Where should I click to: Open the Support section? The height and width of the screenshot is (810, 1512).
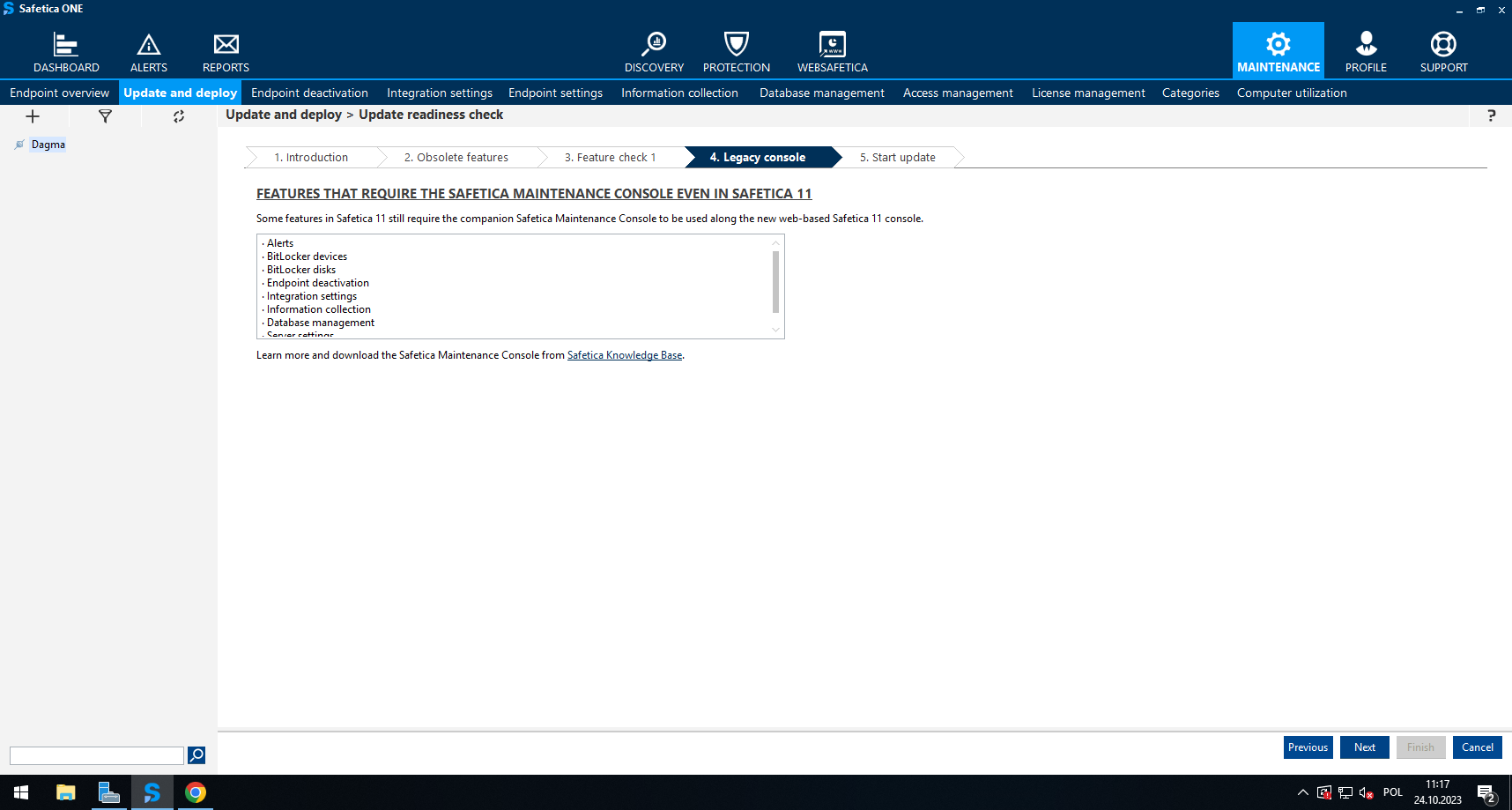point(1443,52)
